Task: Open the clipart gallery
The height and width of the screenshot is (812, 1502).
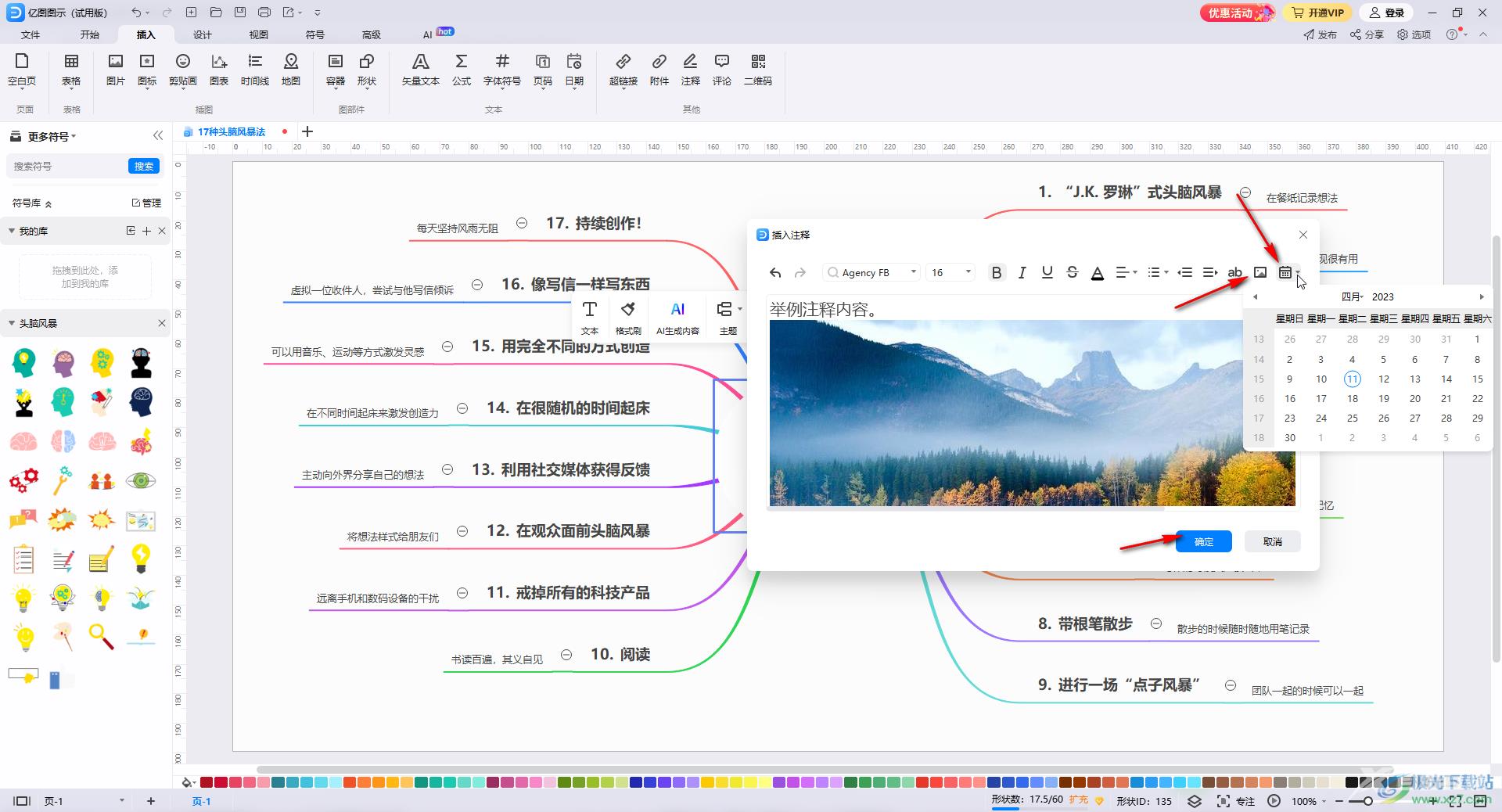Action: pyautogui.click(x=183, y=69)
